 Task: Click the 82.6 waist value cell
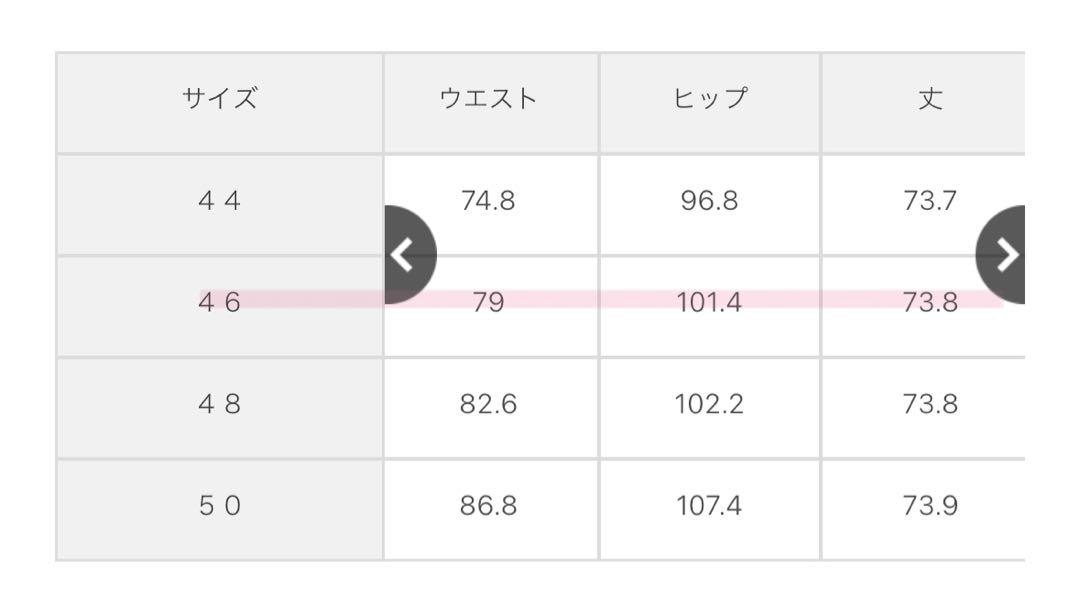pyautogui.click(x=491, y=408)
